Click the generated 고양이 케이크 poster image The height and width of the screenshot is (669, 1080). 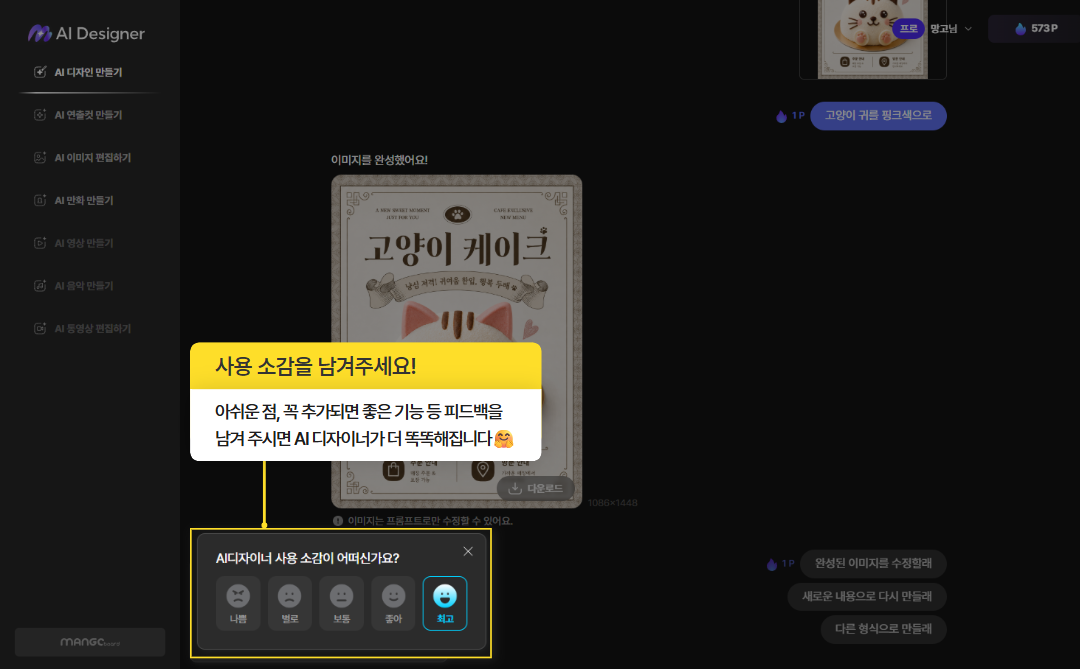pos(457,341)
